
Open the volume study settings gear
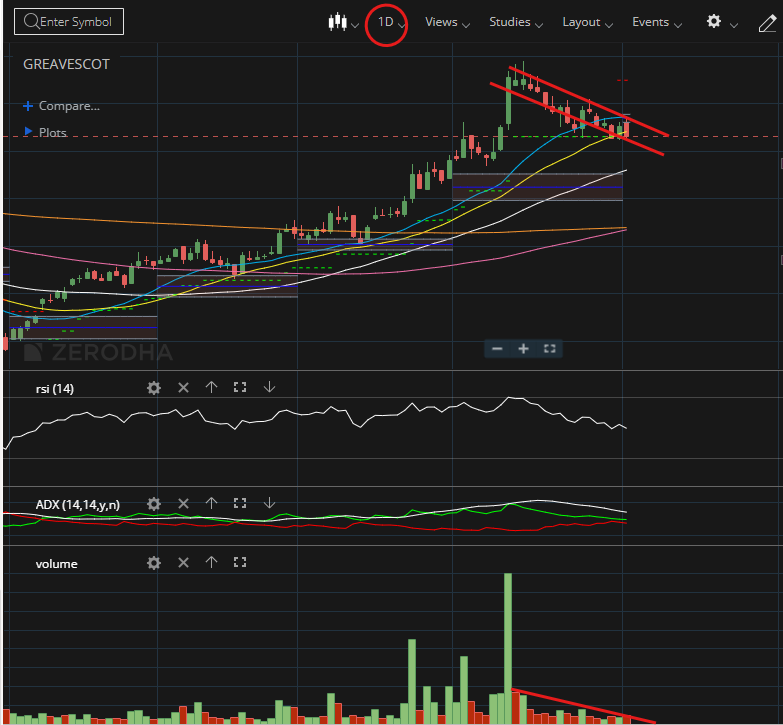click(x=154, y=563)
